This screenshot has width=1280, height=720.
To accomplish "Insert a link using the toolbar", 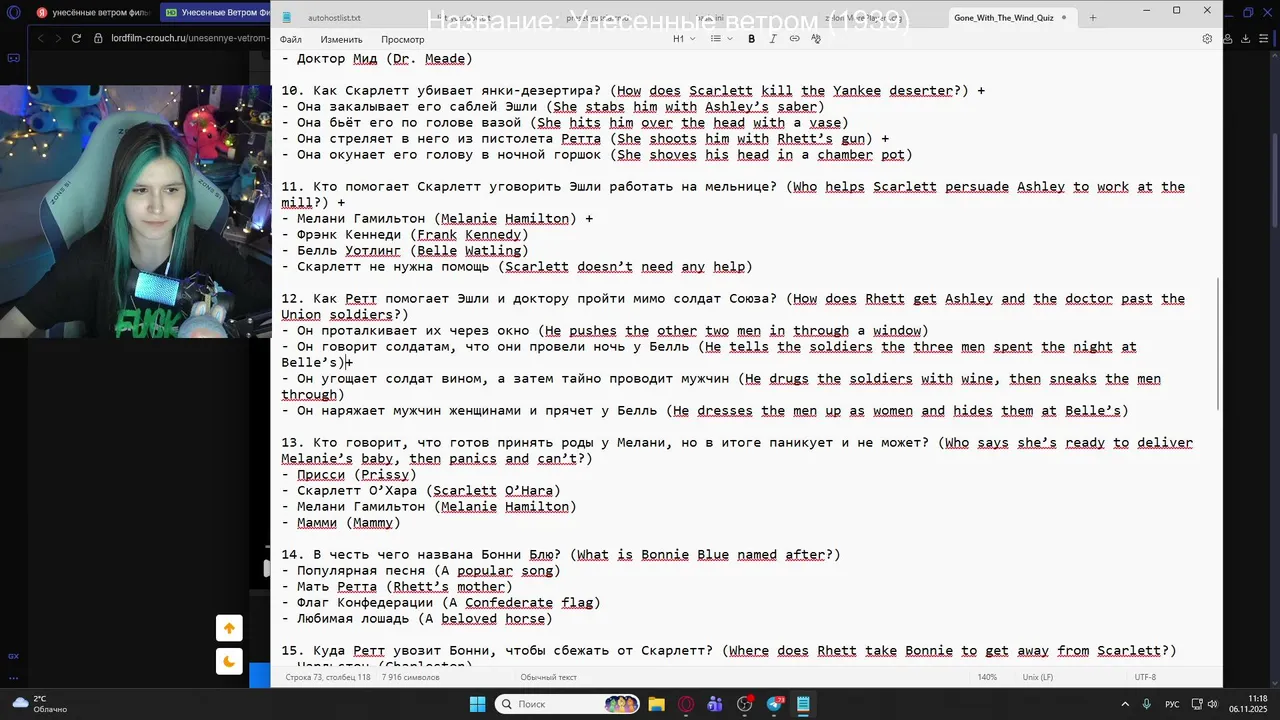I will pos(795,39).
